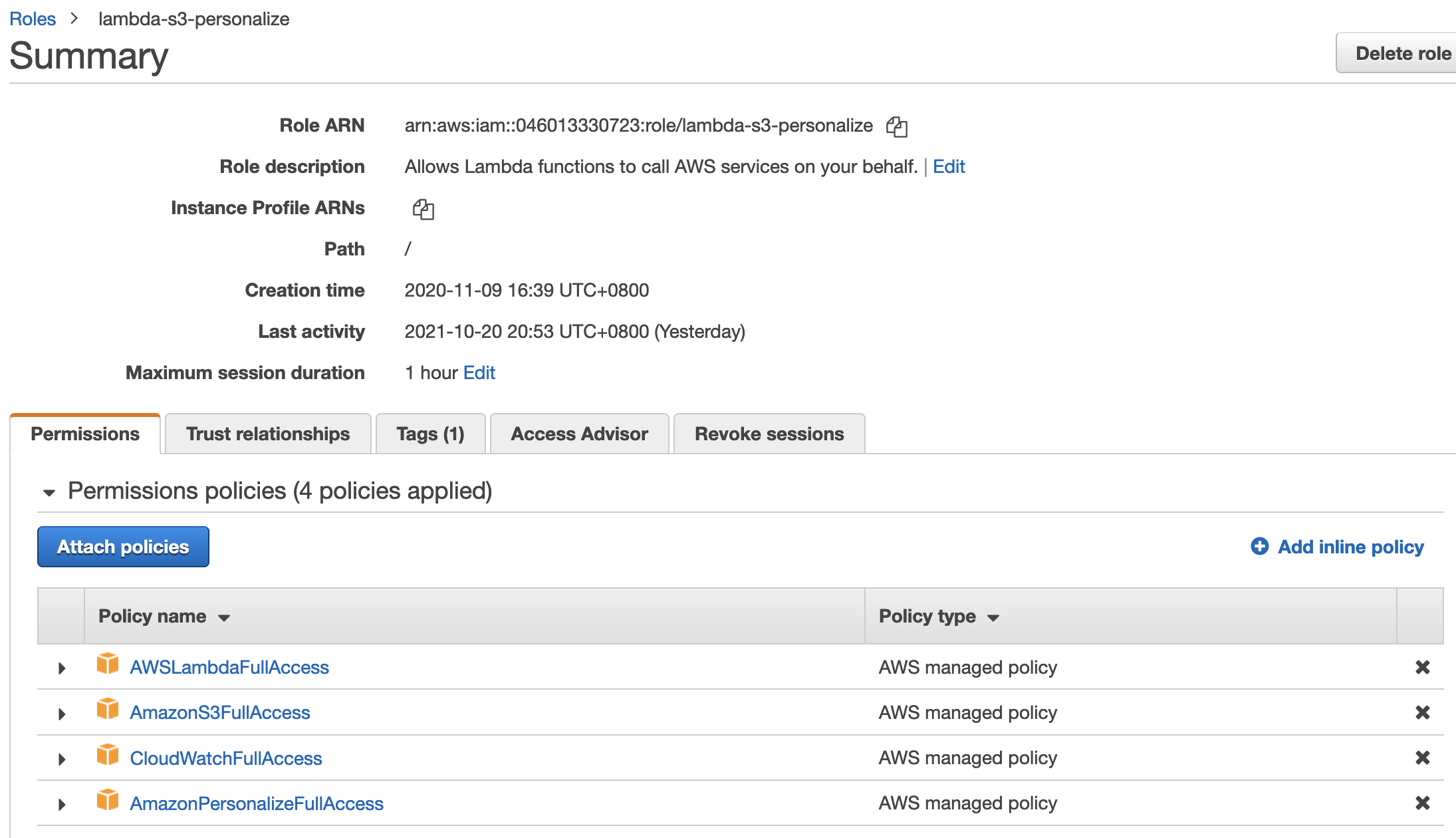The height and width of the screenshot is (838, 1456).
Task: Click the AmazonS3FullAccess policy box icon
Action: coord(108,710)
